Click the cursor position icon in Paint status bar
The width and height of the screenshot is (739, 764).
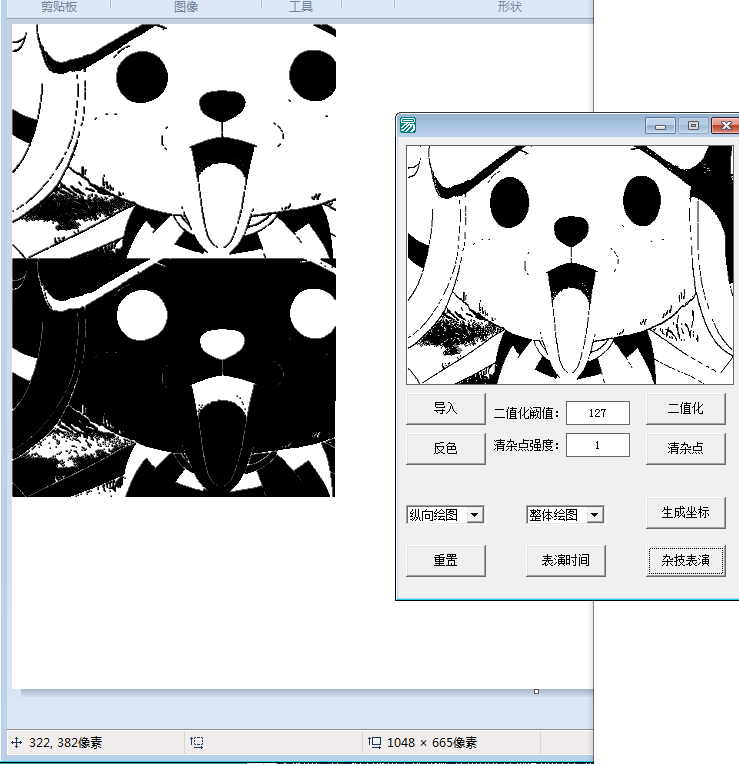click(x=17, y=743)
